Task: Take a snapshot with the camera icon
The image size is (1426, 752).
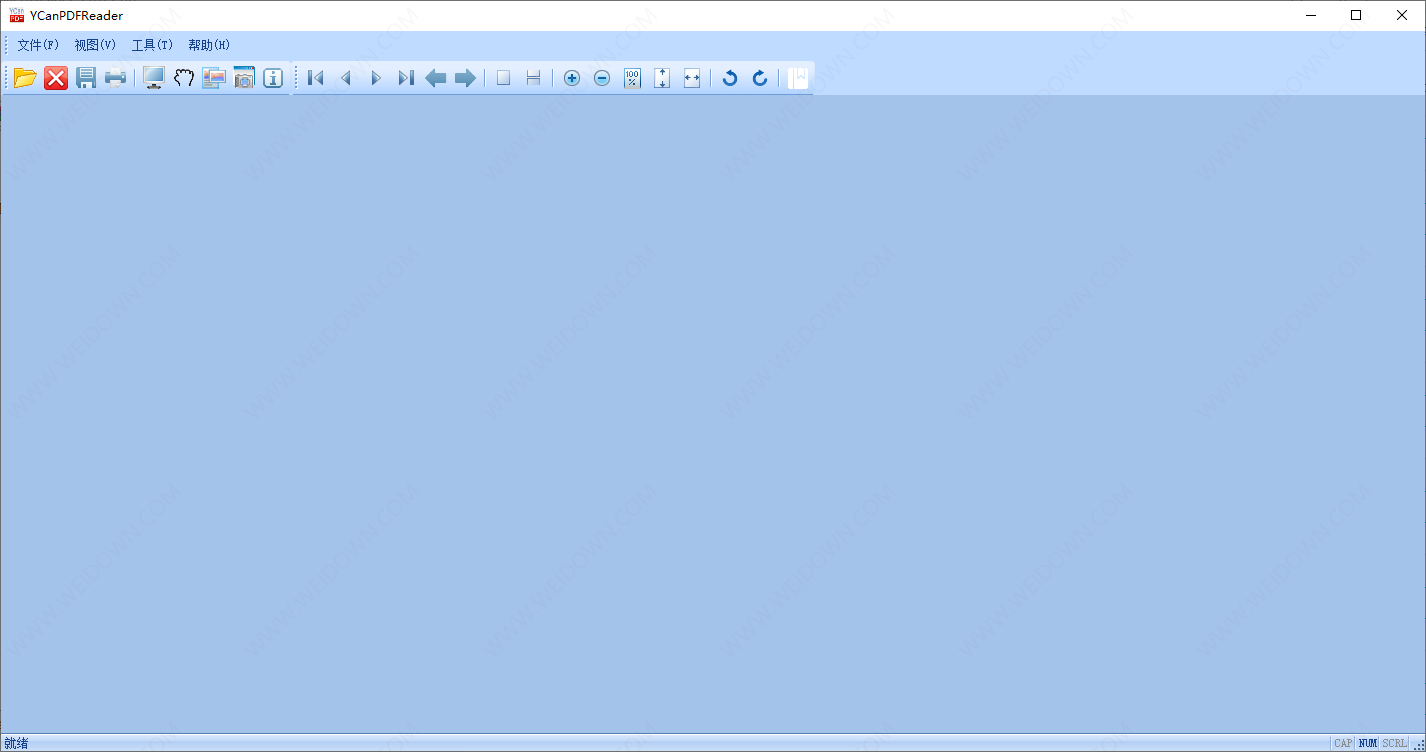Action: point(244,78)
